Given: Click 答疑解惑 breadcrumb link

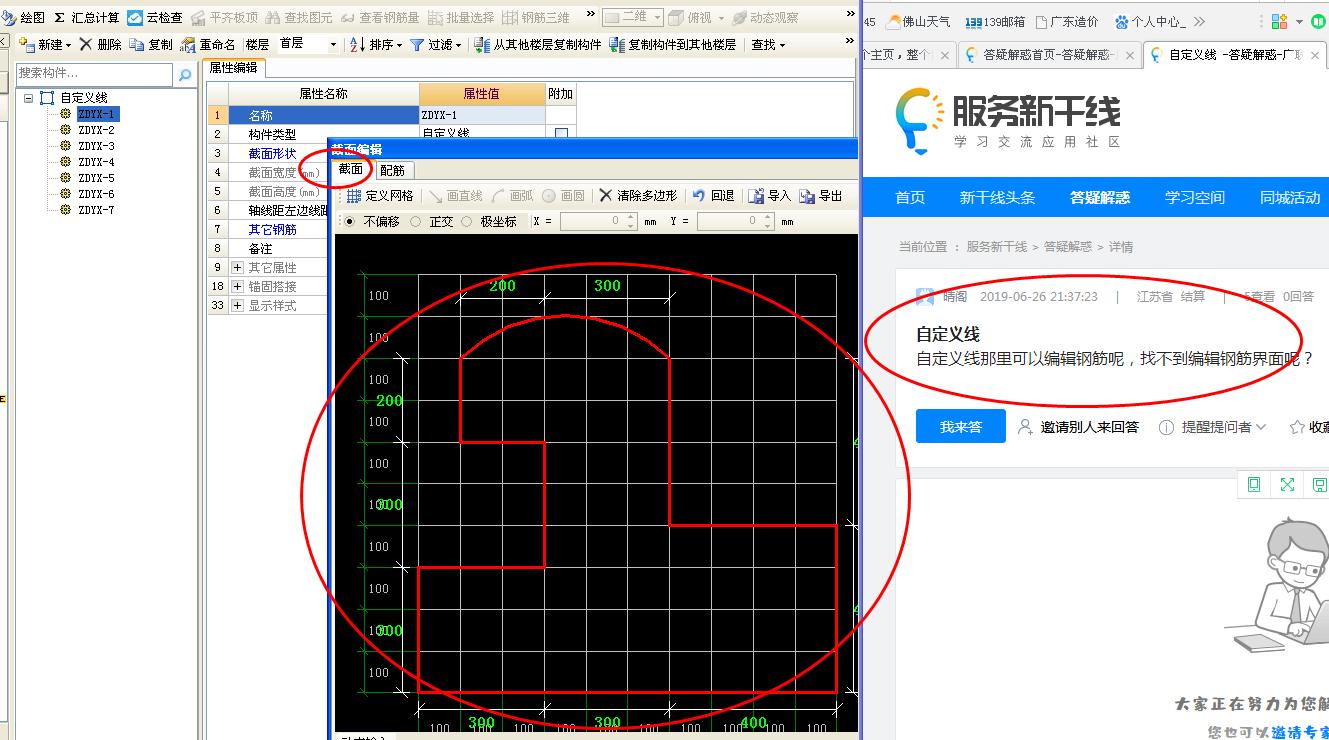Looking at the screenshot, I should click(x=1068, y=247).
